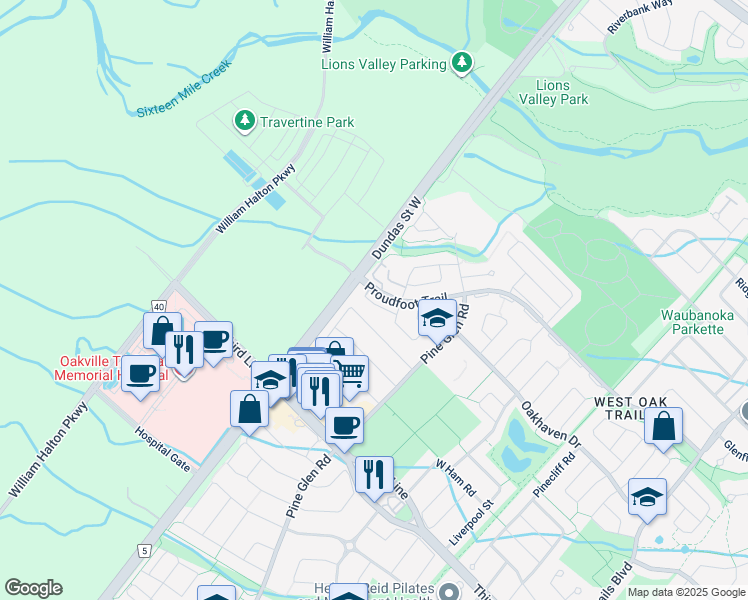Click the cafe marker over Oakville Memorial Hospital label
The height and width of the screenshot is (600, 748).
[x=140, y=376]
